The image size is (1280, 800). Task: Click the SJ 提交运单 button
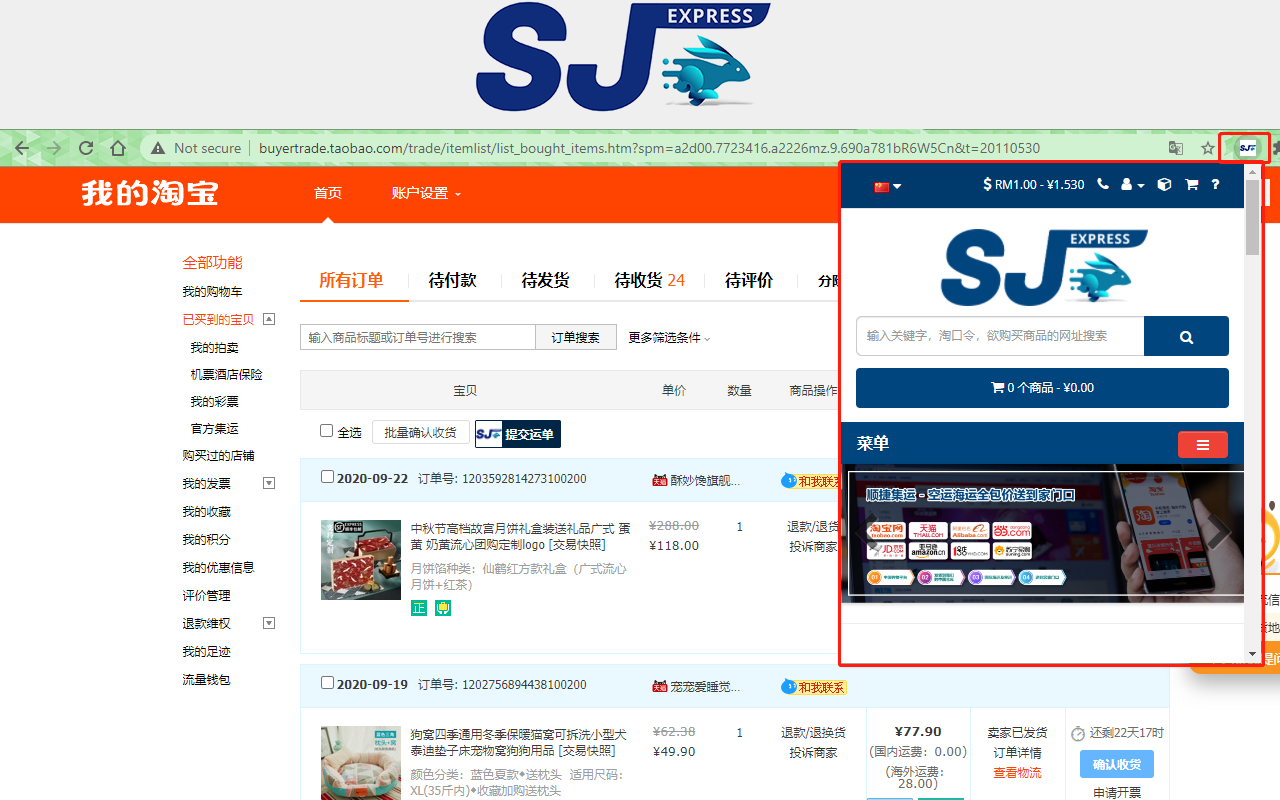[x=518, y=434]
